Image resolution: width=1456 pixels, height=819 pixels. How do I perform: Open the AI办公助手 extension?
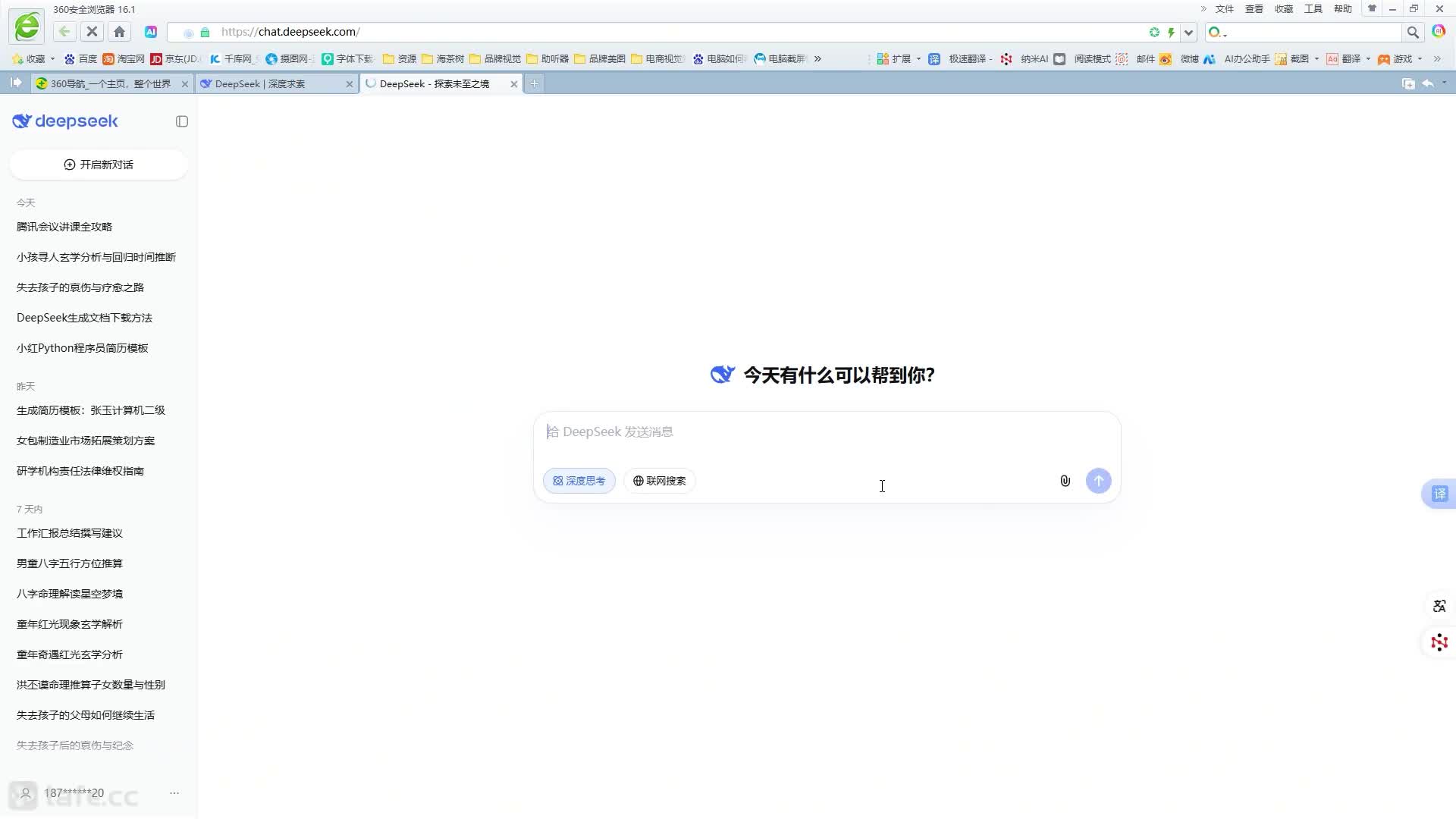(1236, 58)
